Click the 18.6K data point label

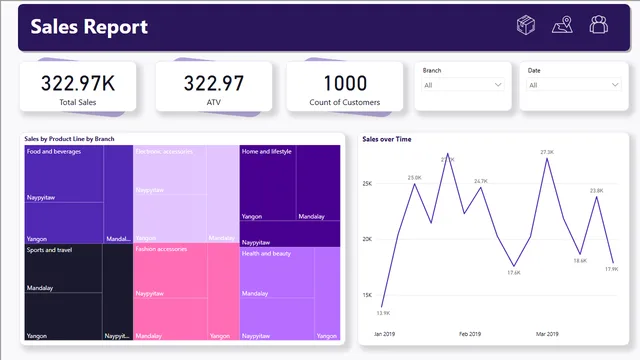pos(580,260)
